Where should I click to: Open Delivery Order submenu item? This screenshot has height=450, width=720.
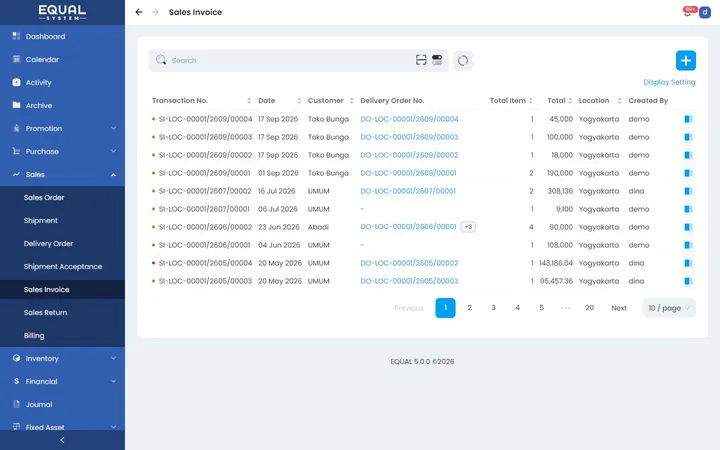tap(62, 243)
